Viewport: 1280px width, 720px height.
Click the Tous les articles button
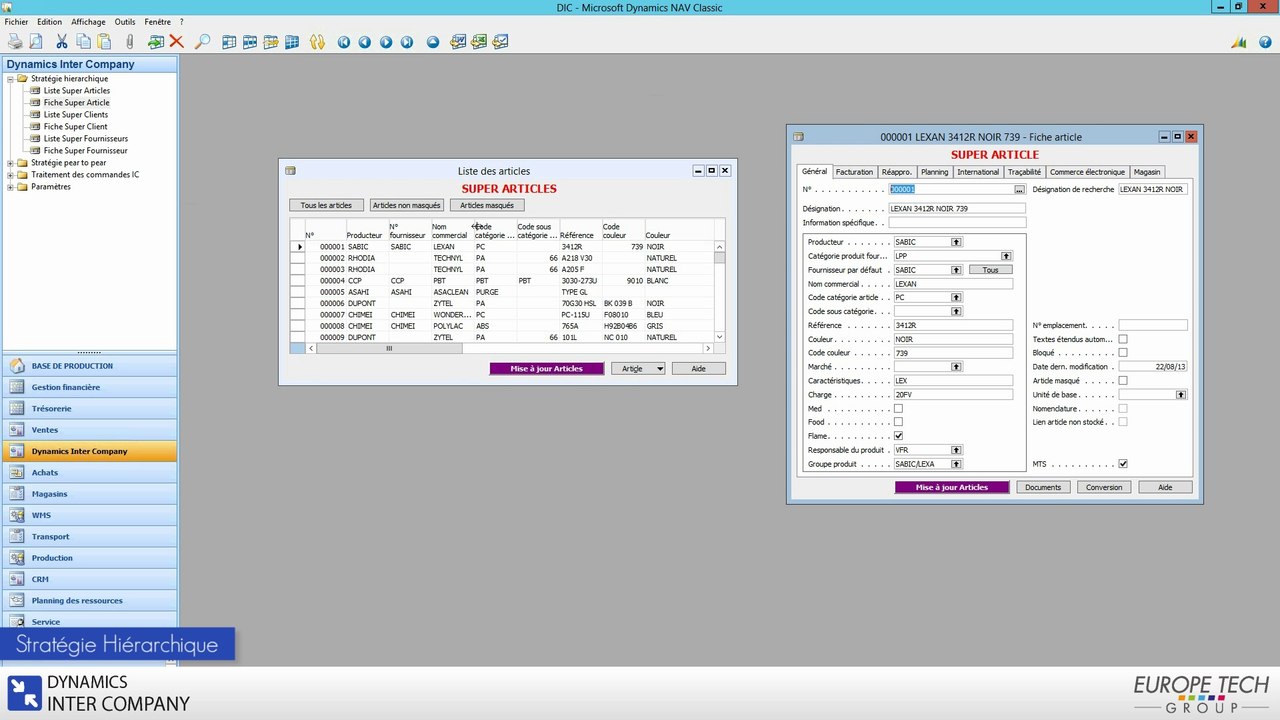click(x=326, y=205)
